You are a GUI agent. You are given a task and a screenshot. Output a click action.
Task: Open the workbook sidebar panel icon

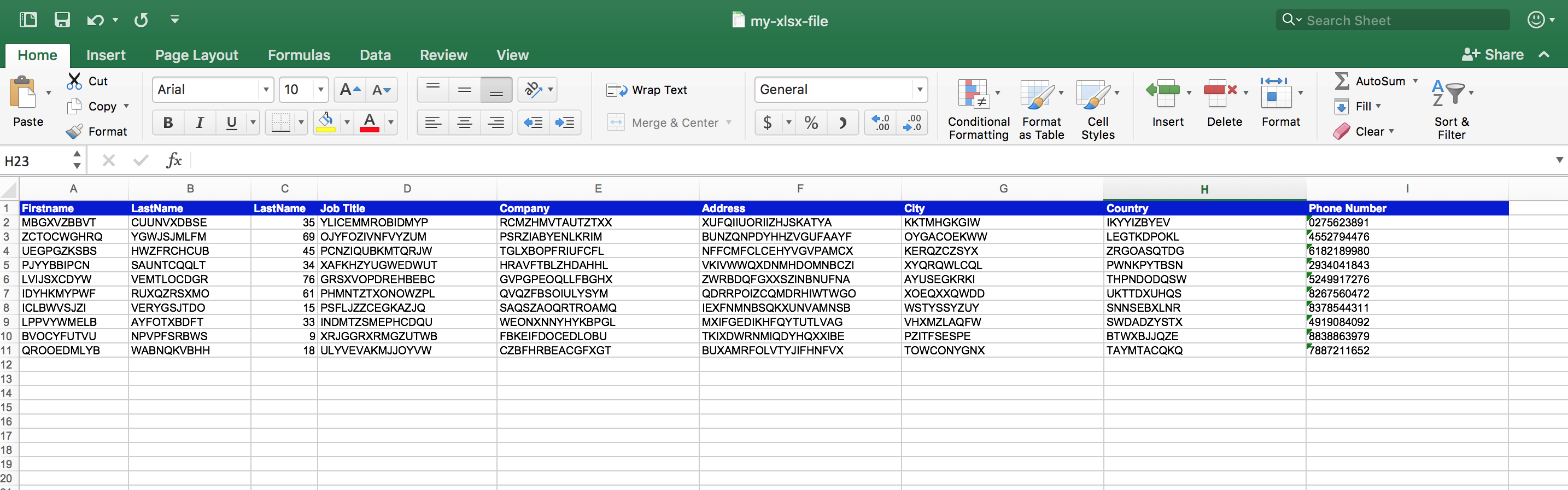(28, 20)
